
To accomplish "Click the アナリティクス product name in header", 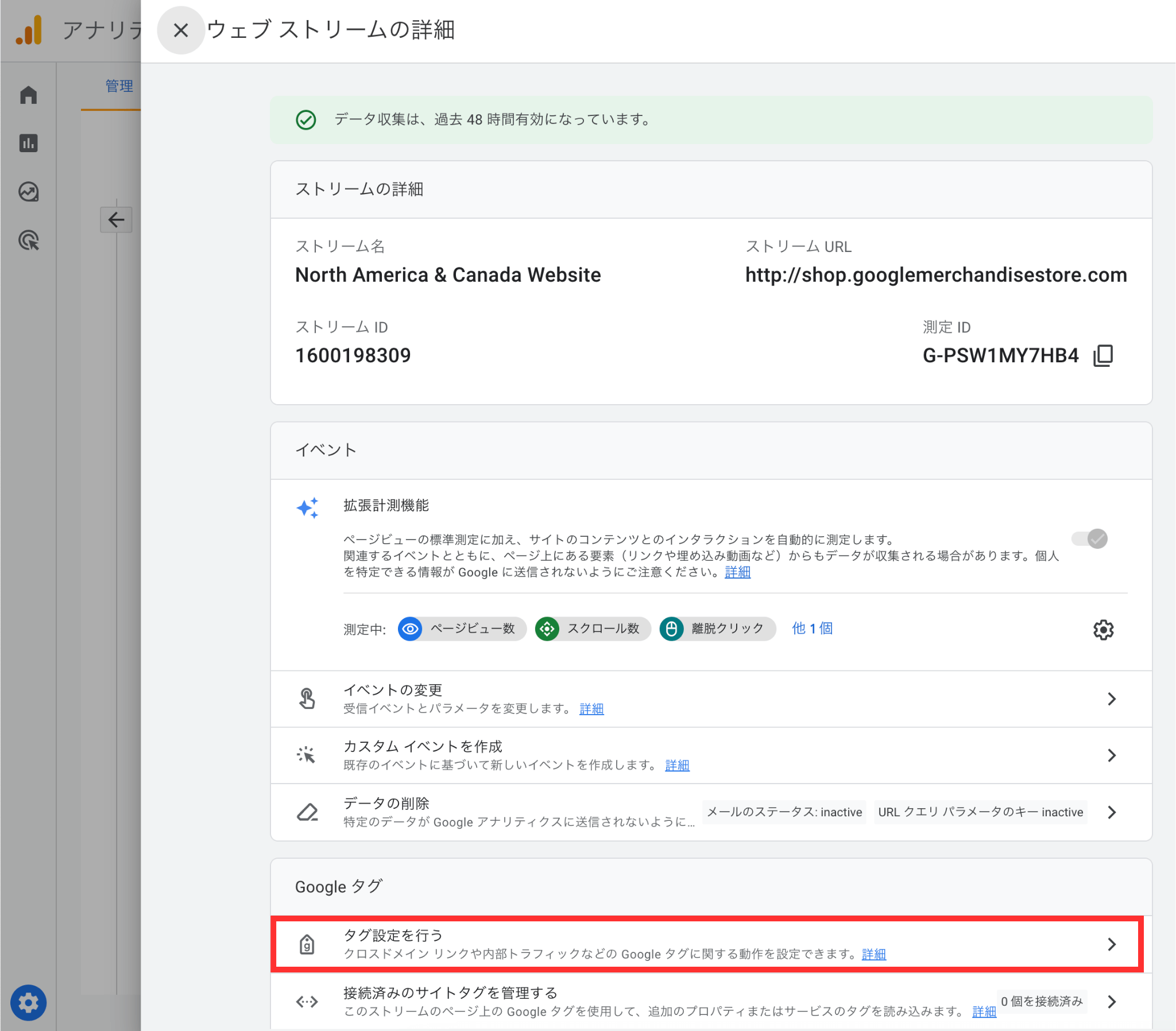I will 102,30.
